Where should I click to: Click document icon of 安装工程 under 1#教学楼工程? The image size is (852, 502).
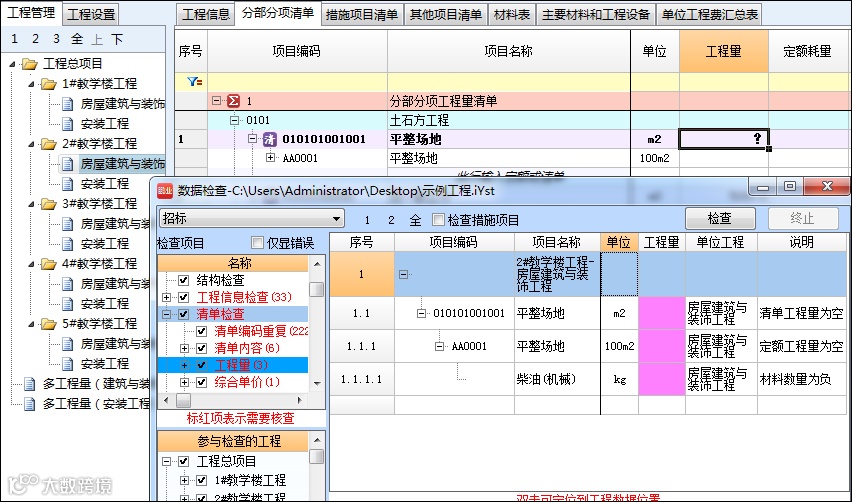tap(67, 124)
